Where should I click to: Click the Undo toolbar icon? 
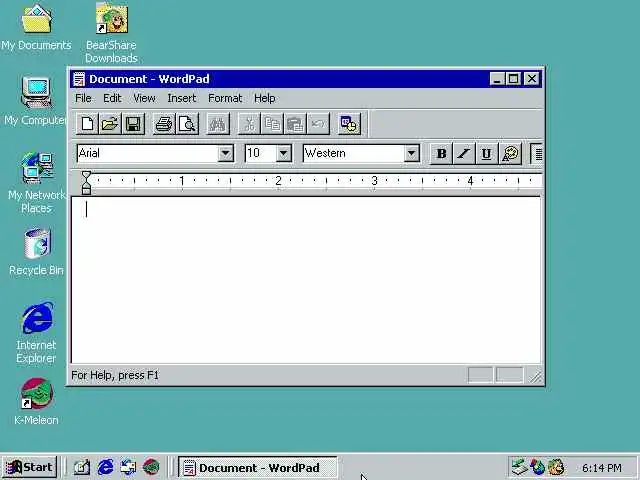tap(318, 124)
